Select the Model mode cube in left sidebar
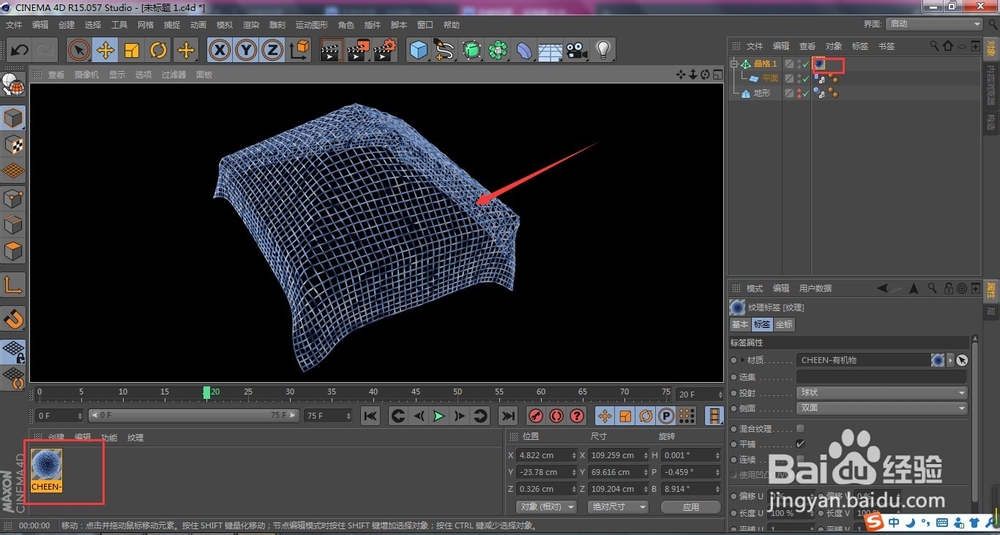The width and height of the screenshot is (1000, 535). (x=13, y=118)
